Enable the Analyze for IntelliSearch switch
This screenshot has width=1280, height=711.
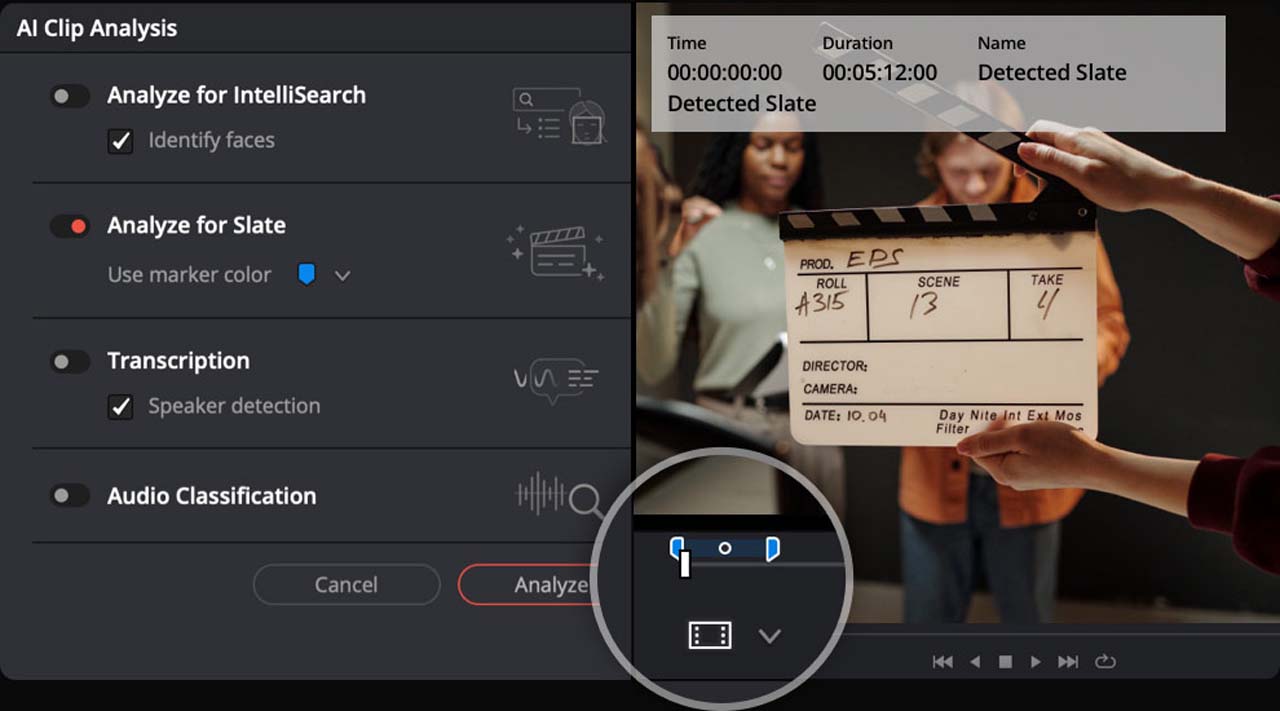69,96
